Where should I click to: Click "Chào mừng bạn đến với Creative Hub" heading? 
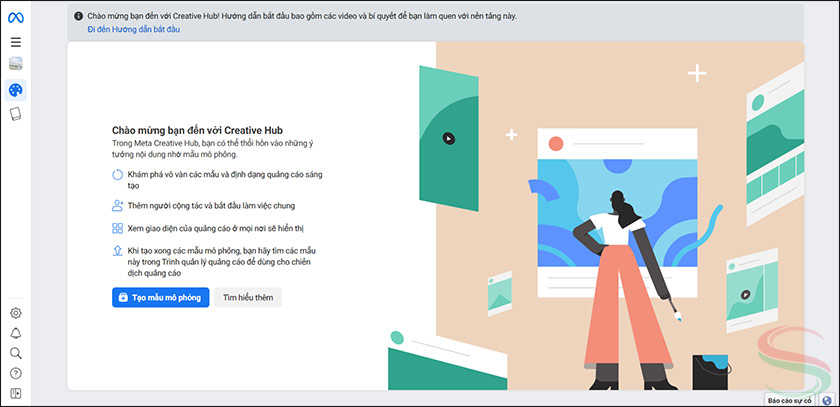(x=197, y=130)
